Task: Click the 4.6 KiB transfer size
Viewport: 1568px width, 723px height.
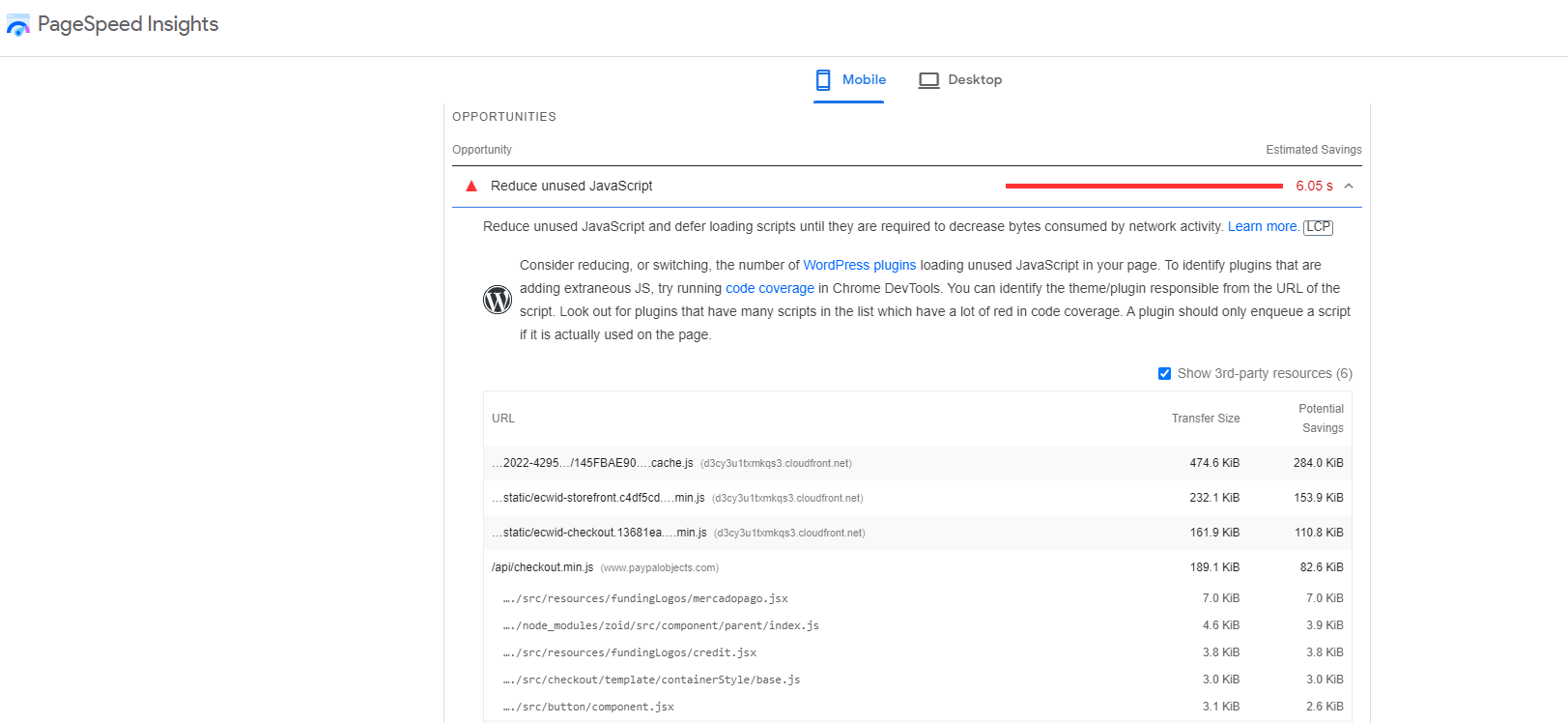Action: (1221, 625)
